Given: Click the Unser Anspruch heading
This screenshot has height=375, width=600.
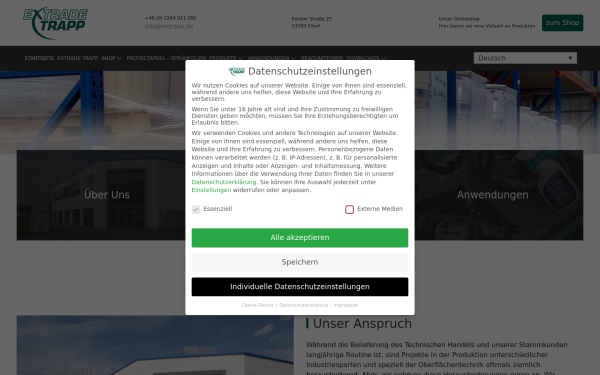Looking at the screenshot, I should pos(362,324).
